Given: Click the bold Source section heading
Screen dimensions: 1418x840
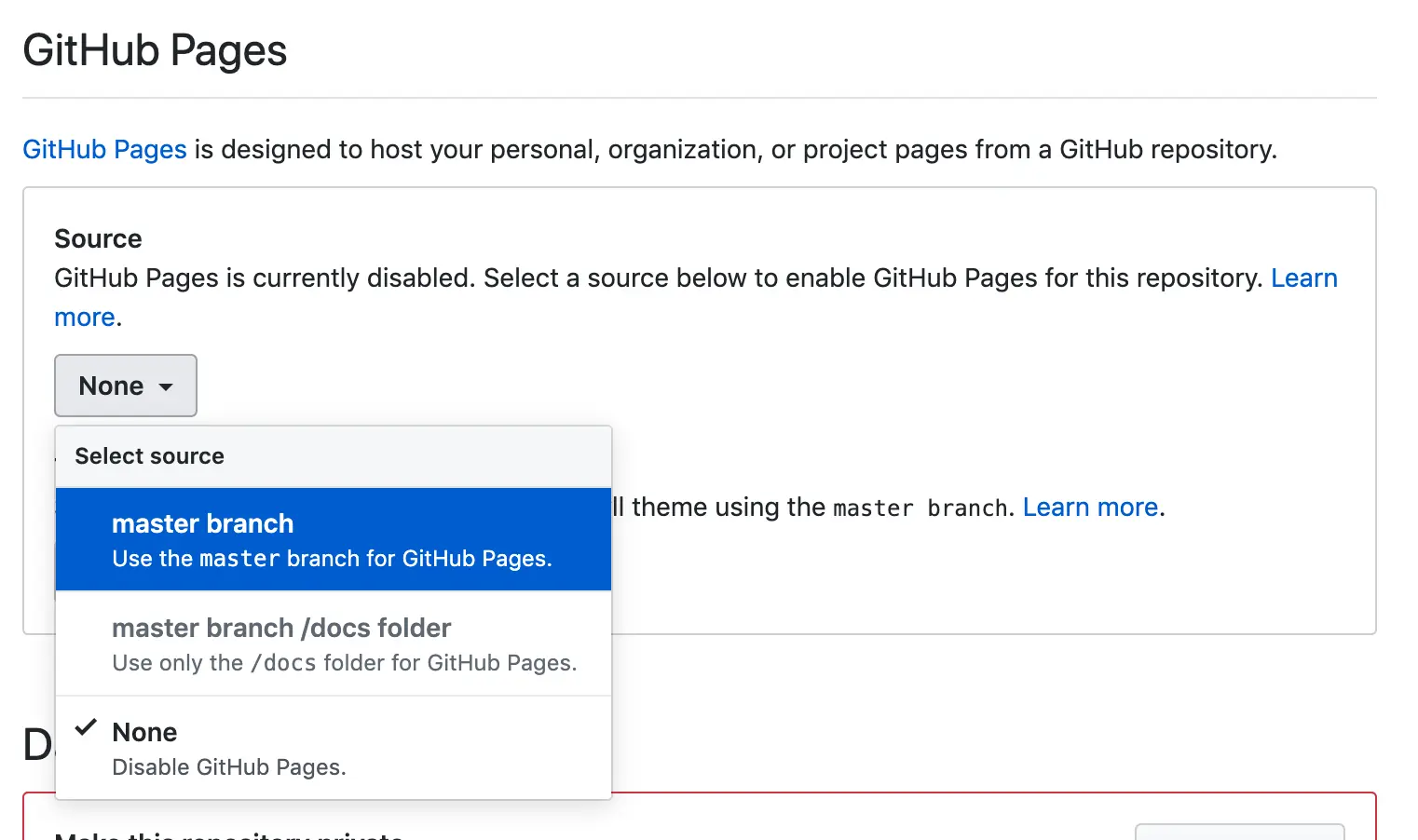Looking at the screenshot, I should point(98,238).
